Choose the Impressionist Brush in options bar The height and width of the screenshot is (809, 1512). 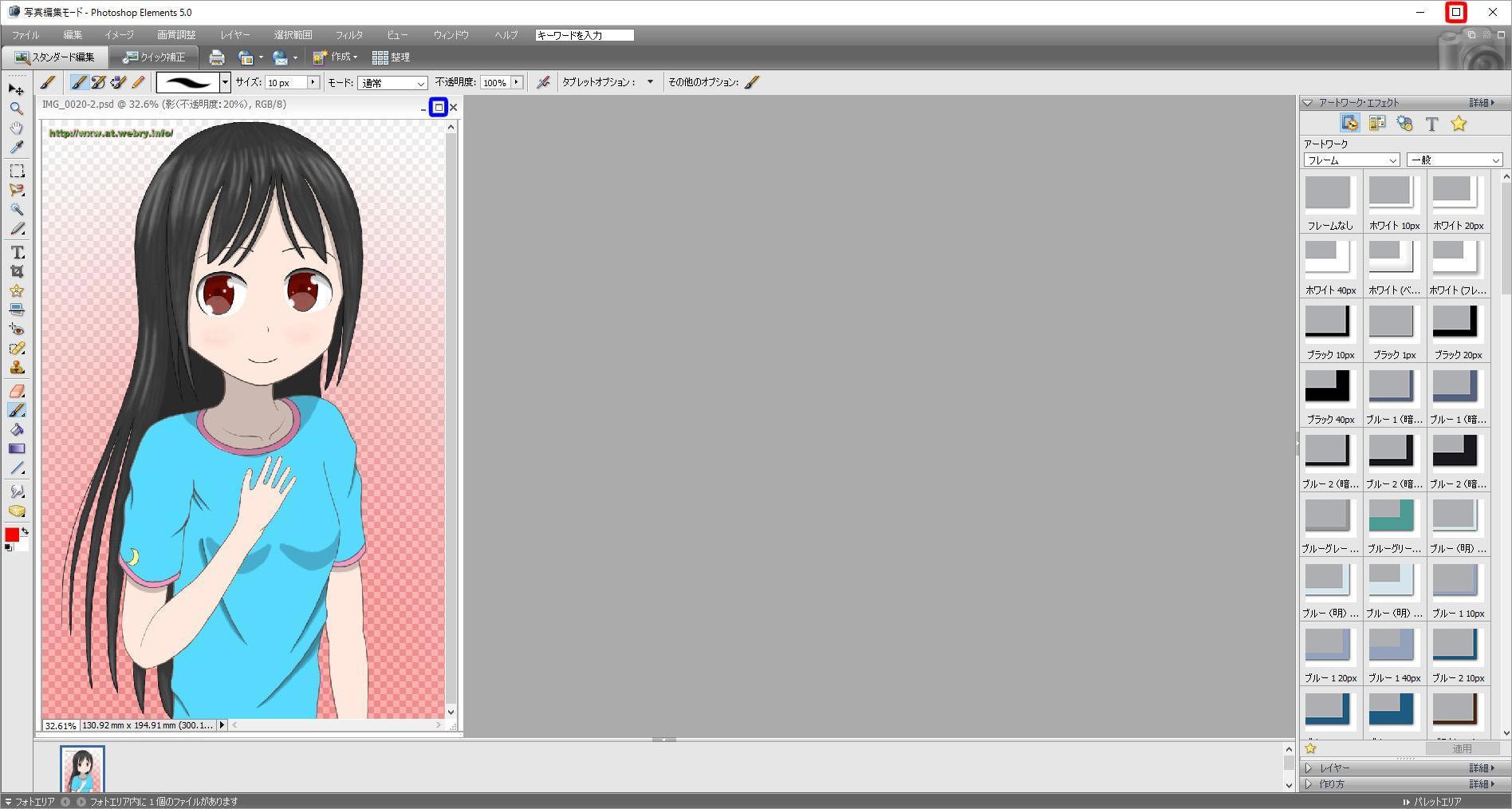98,82
